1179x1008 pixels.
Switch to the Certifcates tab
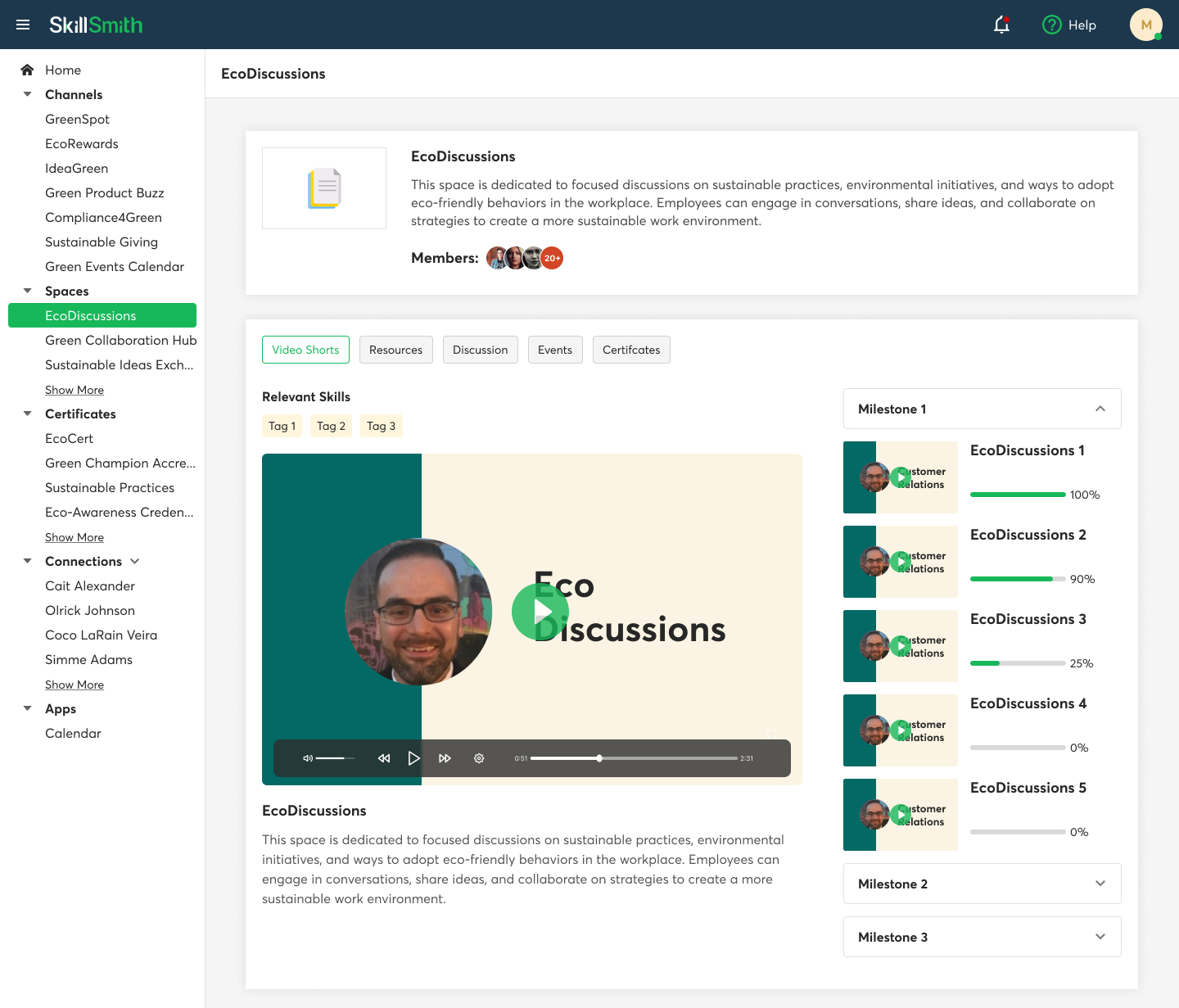point(631,350)
